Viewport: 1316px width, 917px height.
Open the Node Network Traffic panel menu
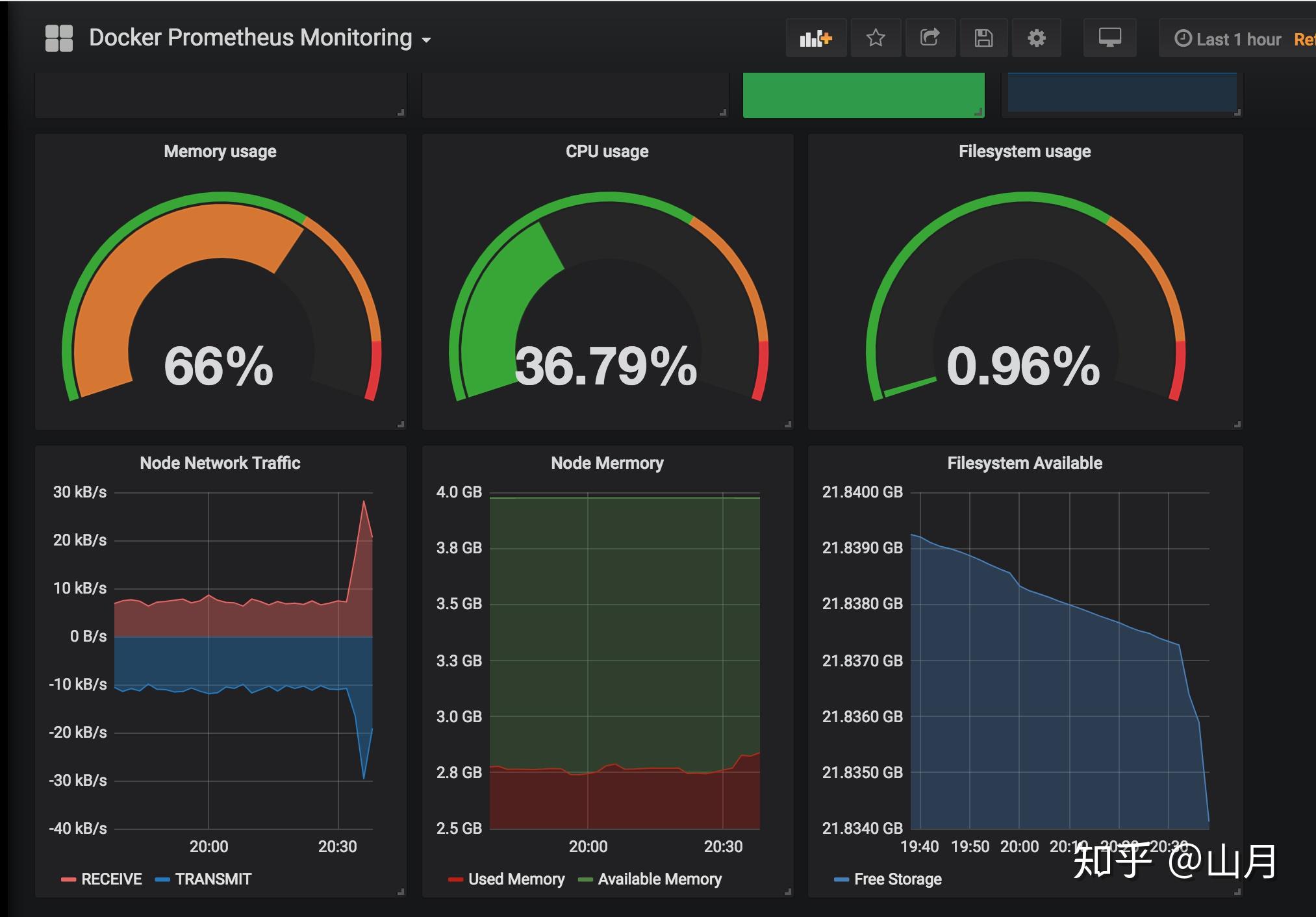(x=220, y=463)
